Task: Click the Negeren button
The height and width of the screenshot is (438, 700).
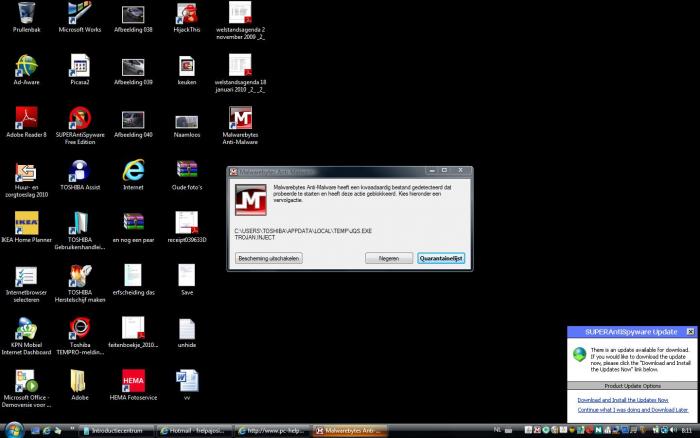Action: coord(389,258)
